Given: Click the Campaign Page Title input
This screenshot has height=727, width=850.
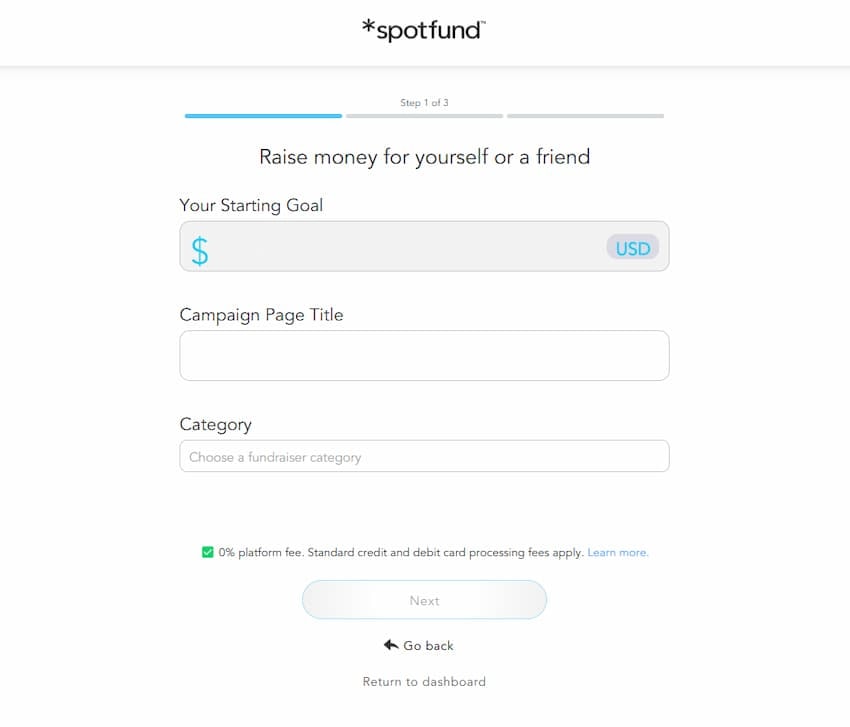Looking at the screenshot, I should [424, 356].
